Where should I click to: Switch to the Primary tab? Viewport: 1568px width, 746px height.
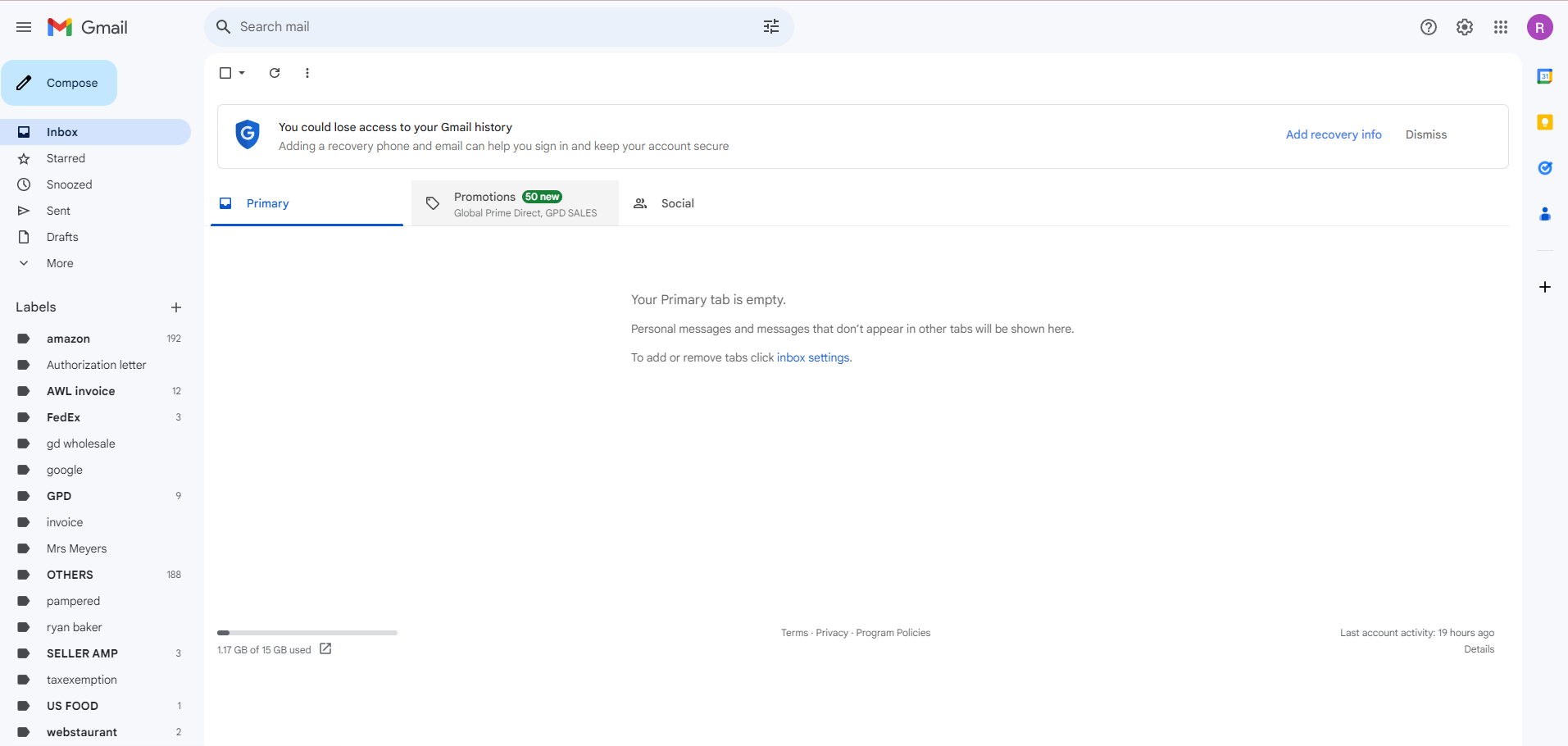tap(307, 203)
